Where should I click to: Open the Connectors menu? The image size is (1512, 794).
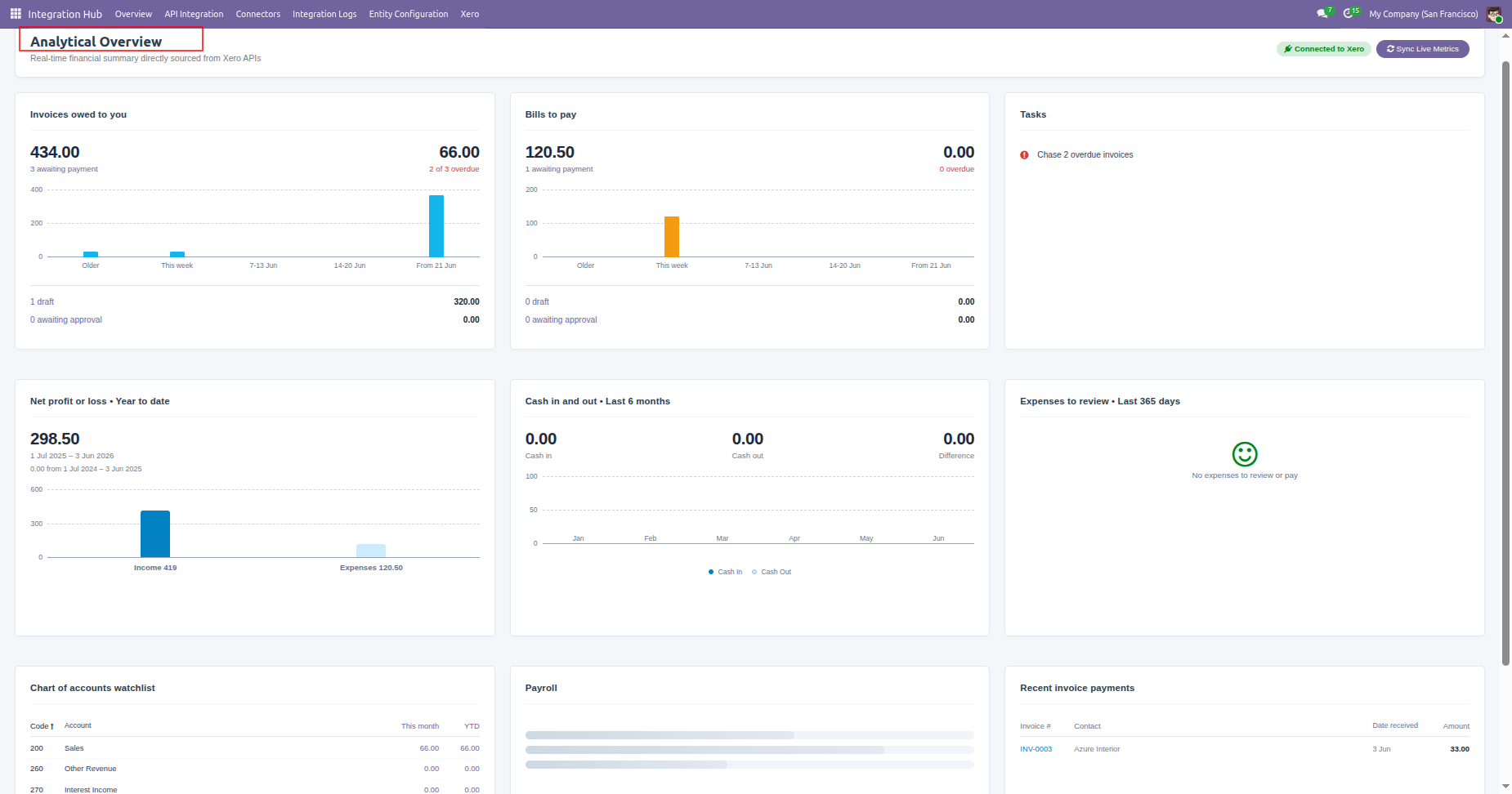258,14
